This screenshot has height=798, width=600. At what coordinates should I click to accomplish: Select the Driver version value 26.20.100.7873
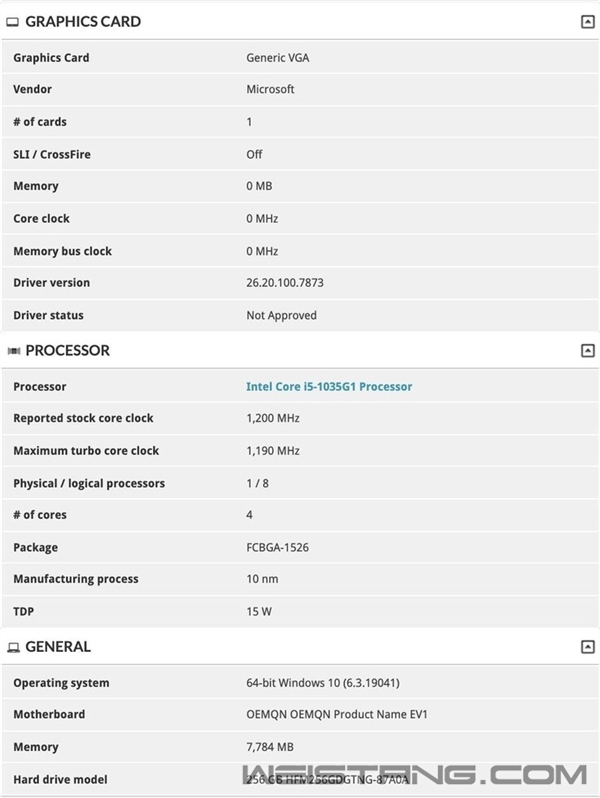point(285,283)
